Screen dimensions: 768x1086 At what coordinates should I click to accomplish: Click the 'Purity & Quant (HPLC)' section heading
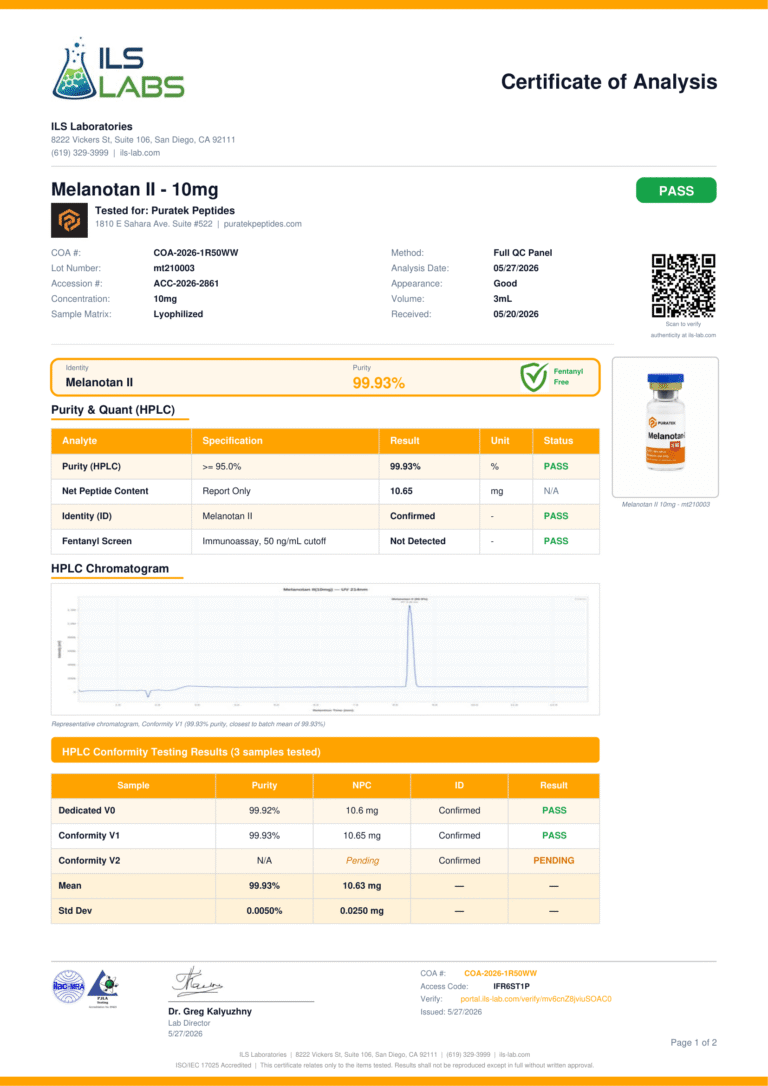point(113,410)
